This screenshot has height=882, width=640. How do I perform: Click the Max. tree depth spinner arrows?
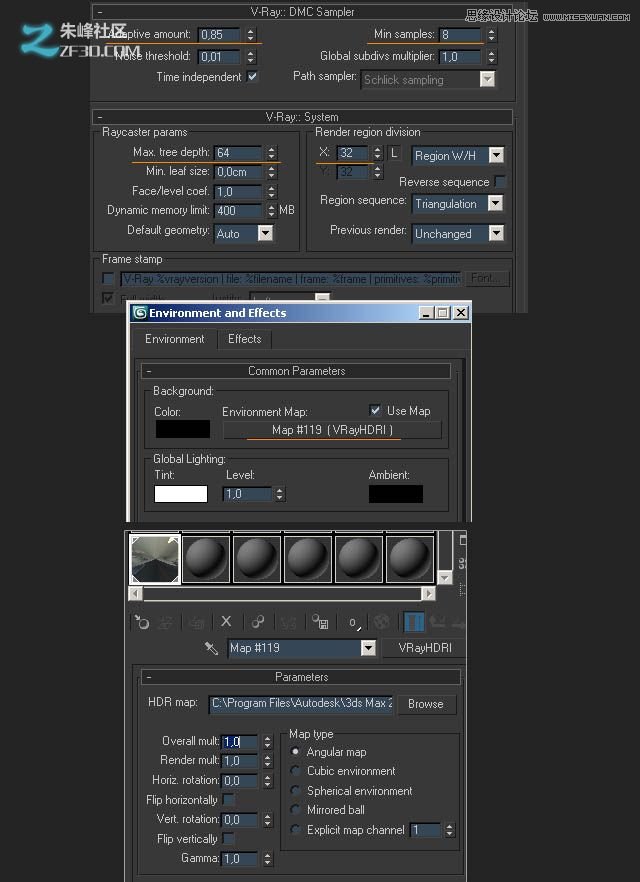(272, 152)
